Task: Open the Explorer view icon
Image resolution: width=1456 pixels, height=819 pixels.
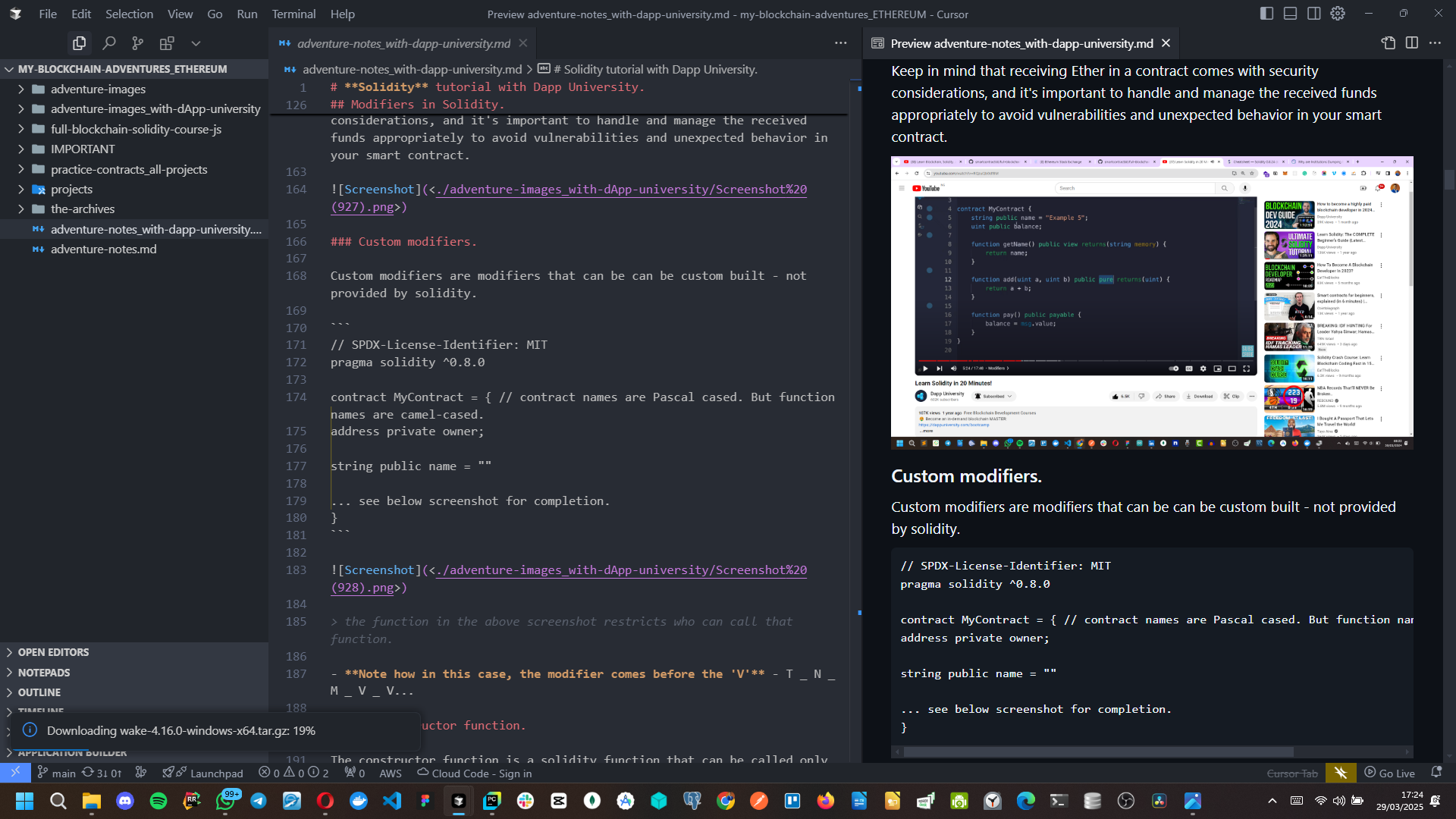Action: [79, 43]
